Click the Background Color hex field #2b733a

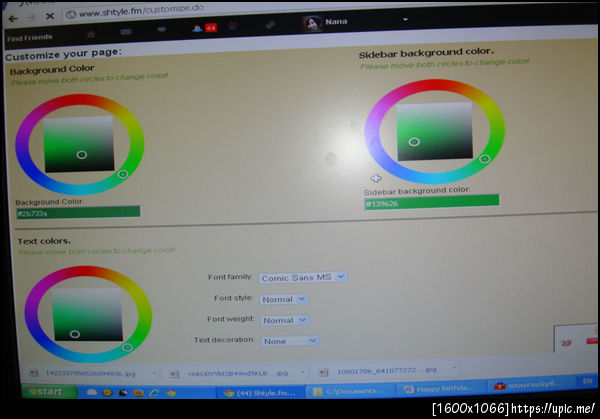pos(78,212)
